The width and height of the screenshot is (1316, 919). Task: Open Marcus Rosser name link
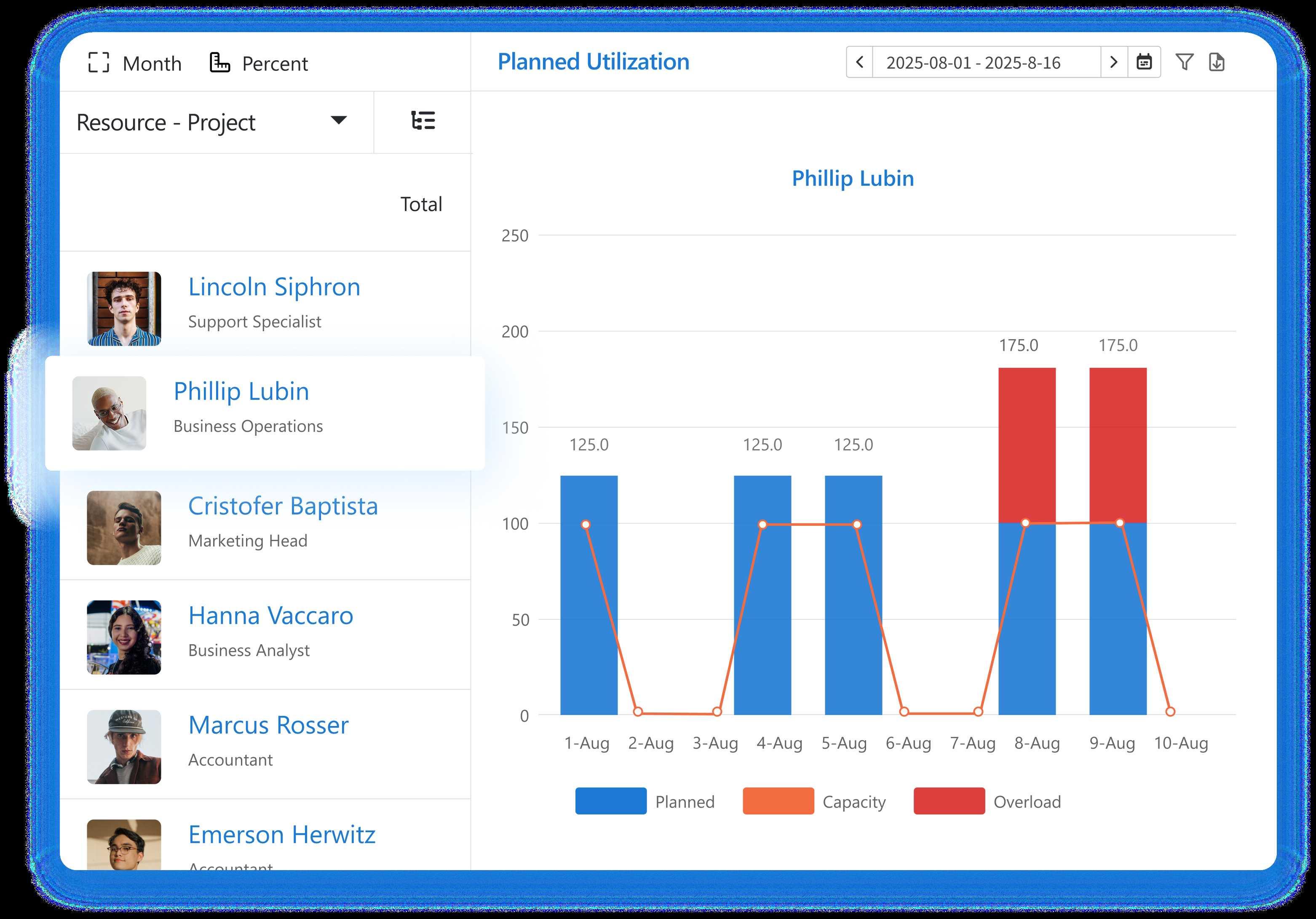click(268, 725)
